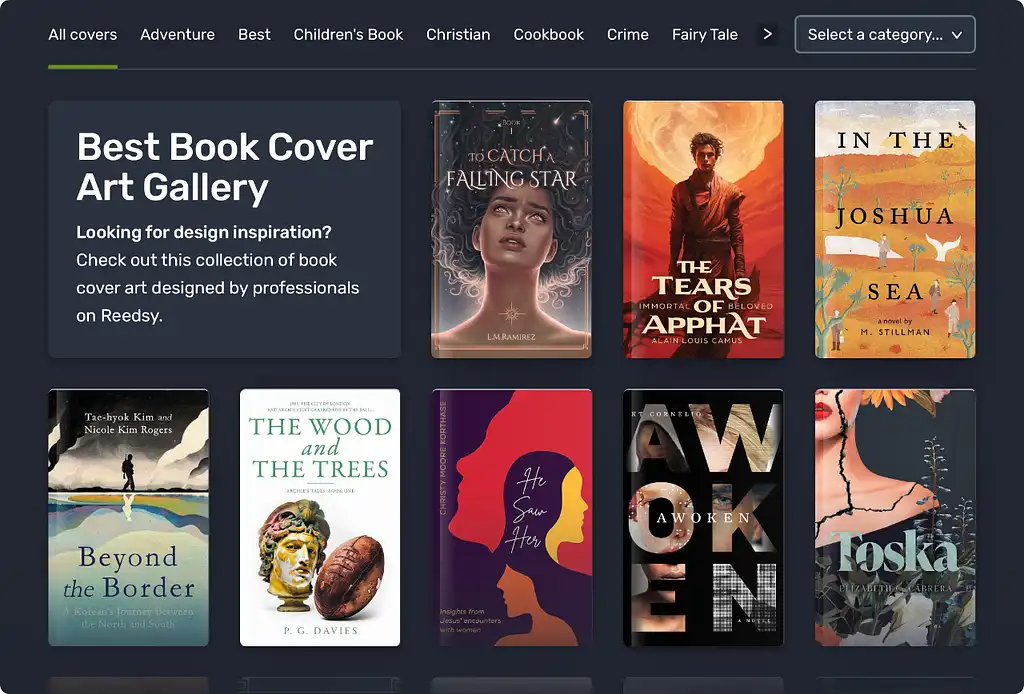Open In the Joshua Sea book cover

pyautogui.click(x=894, y=229)
